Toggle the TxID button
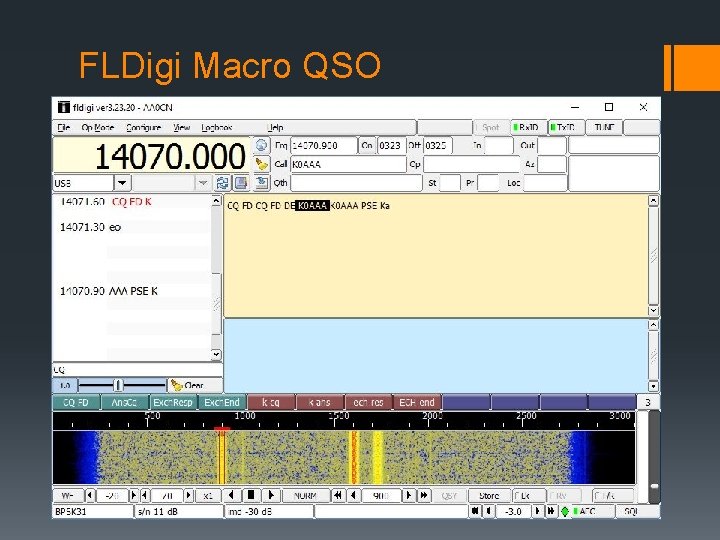Screen dimensions: 720x540 pyautogui.click(x=566, y=127)
